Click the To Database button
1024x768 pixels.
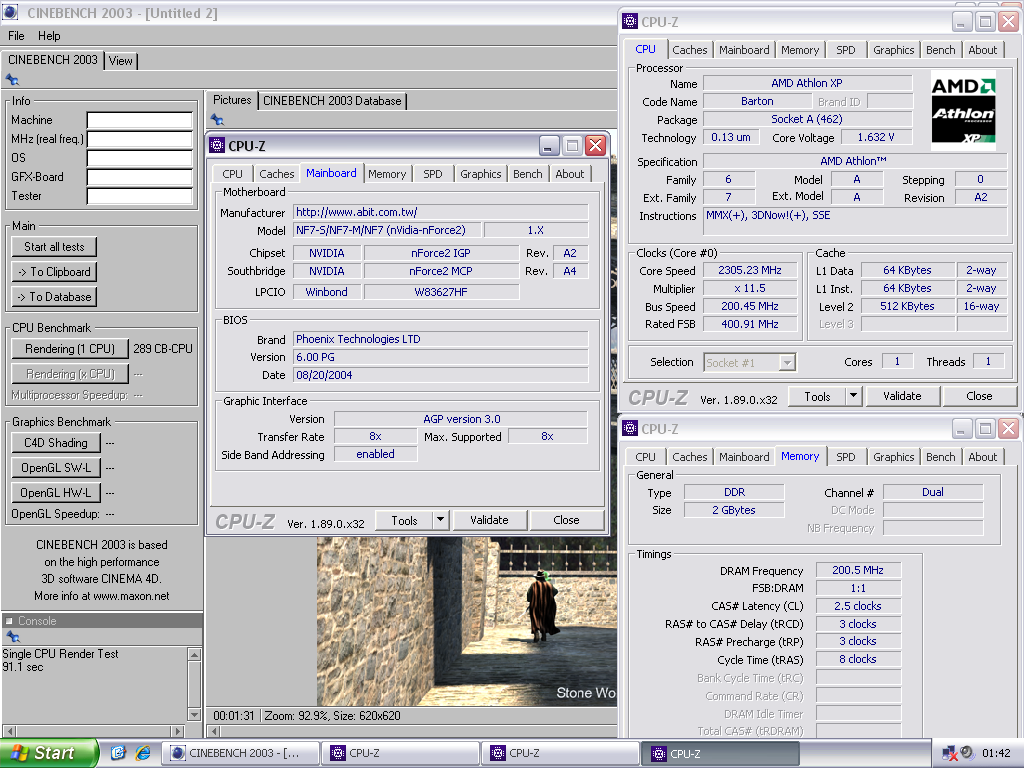pyautogui.click(x=54, y=296)
